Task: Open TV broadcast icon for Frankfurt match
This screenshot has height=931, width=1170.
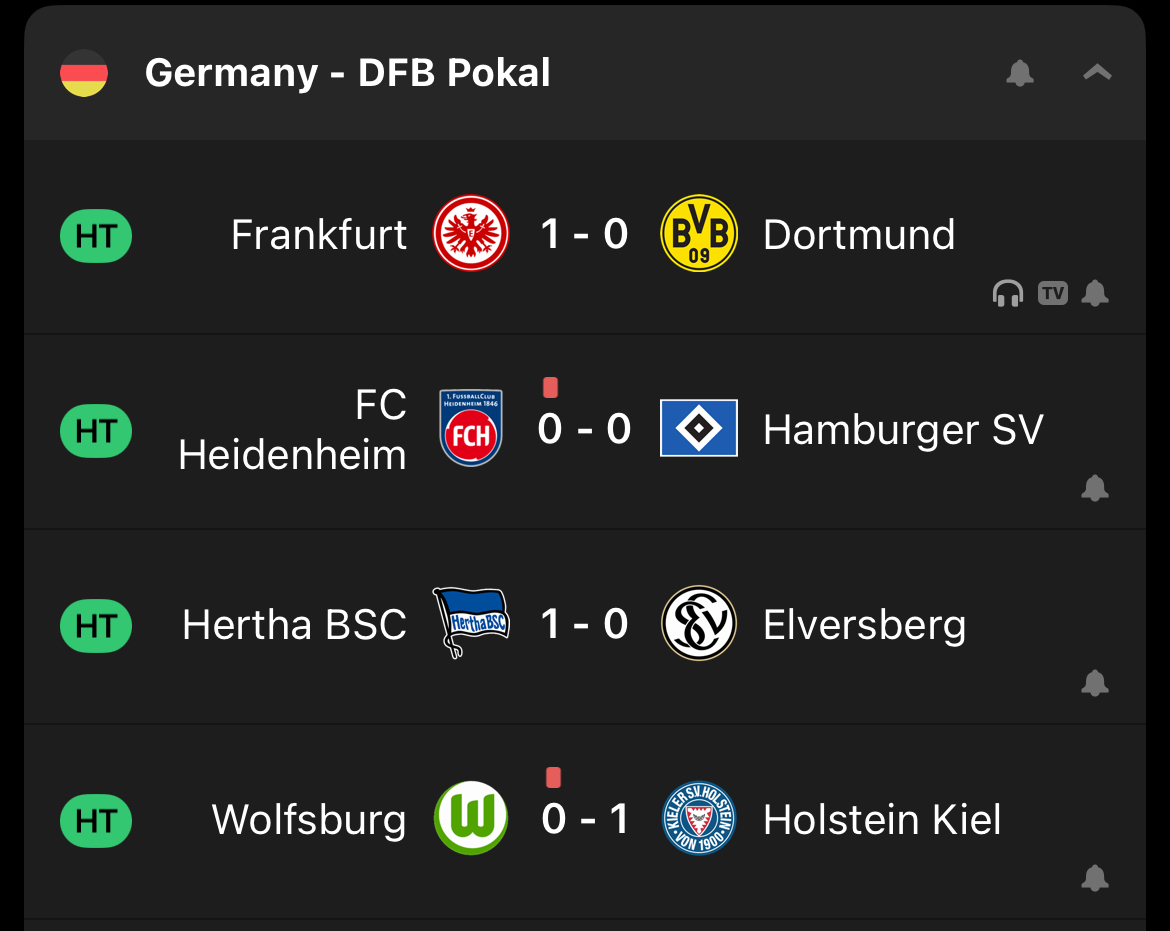Action: tap(1052, 293)
